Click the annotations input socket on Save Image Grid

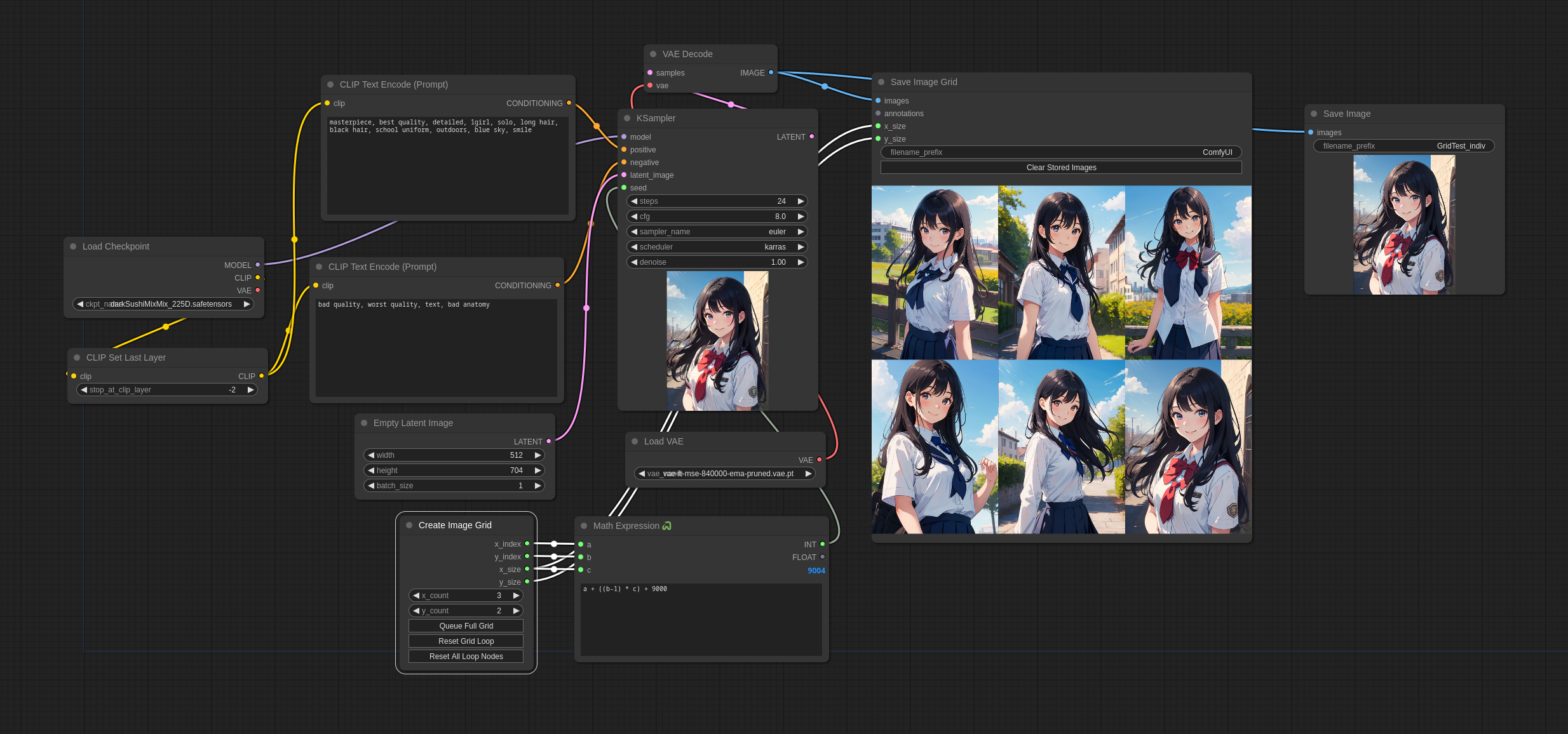pyautogui.click(x=878, y=113)
